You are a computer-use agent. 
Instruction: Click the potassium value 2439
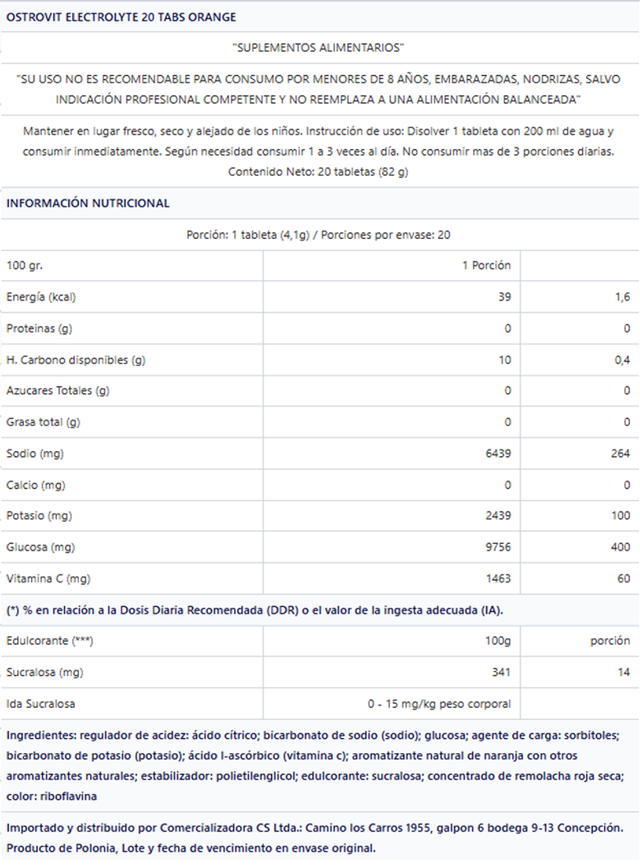(x=498, y=516)
